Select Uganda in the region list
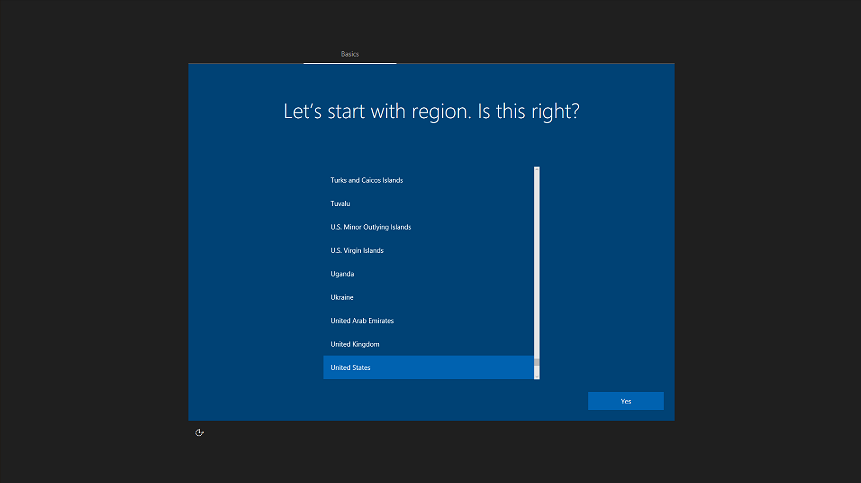861x483 pixels. click(342, 274)
